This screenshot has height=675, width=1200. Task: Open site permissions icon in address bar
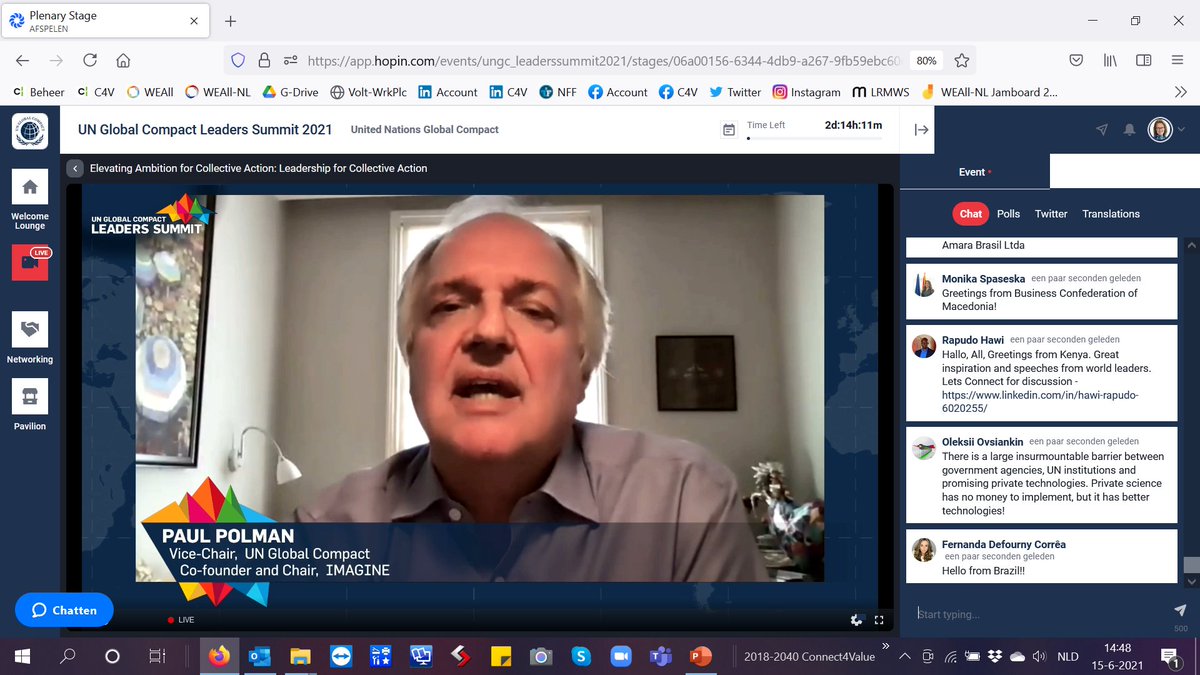coord(290,60)
